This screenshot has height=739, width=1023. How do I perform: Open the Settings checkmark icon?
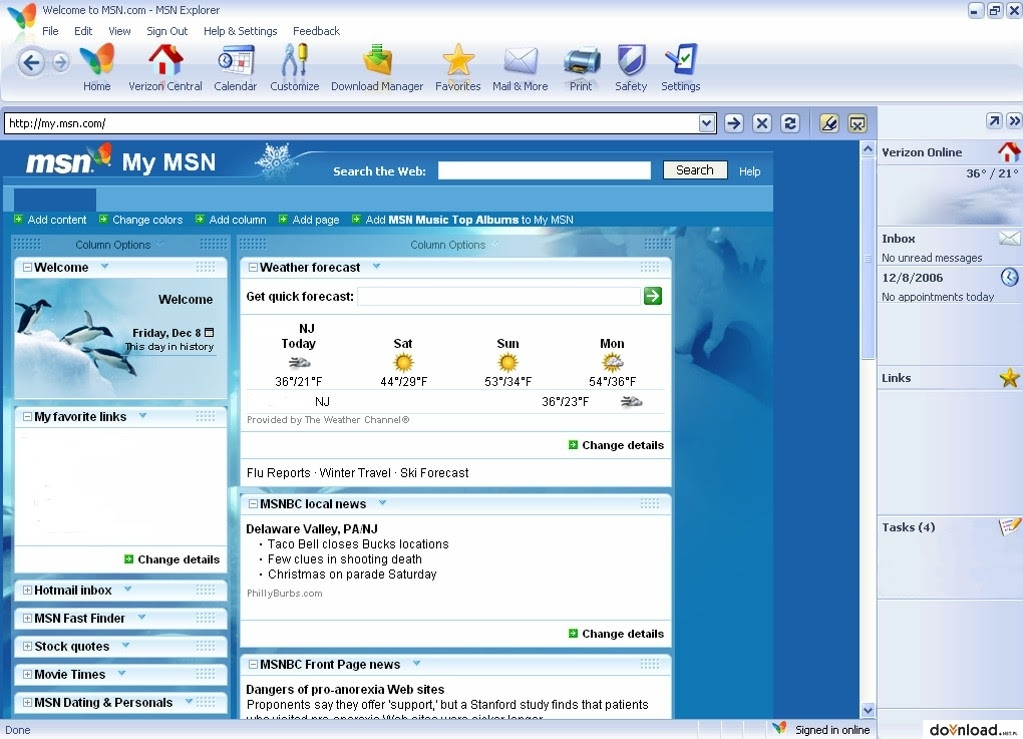coord(681,60)
